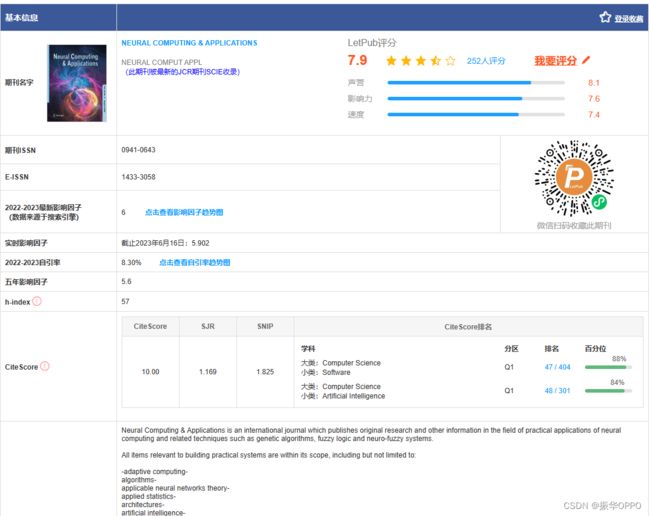Click the half-filled fourth rating star
The image size is (650, 516).
point(435,61)
